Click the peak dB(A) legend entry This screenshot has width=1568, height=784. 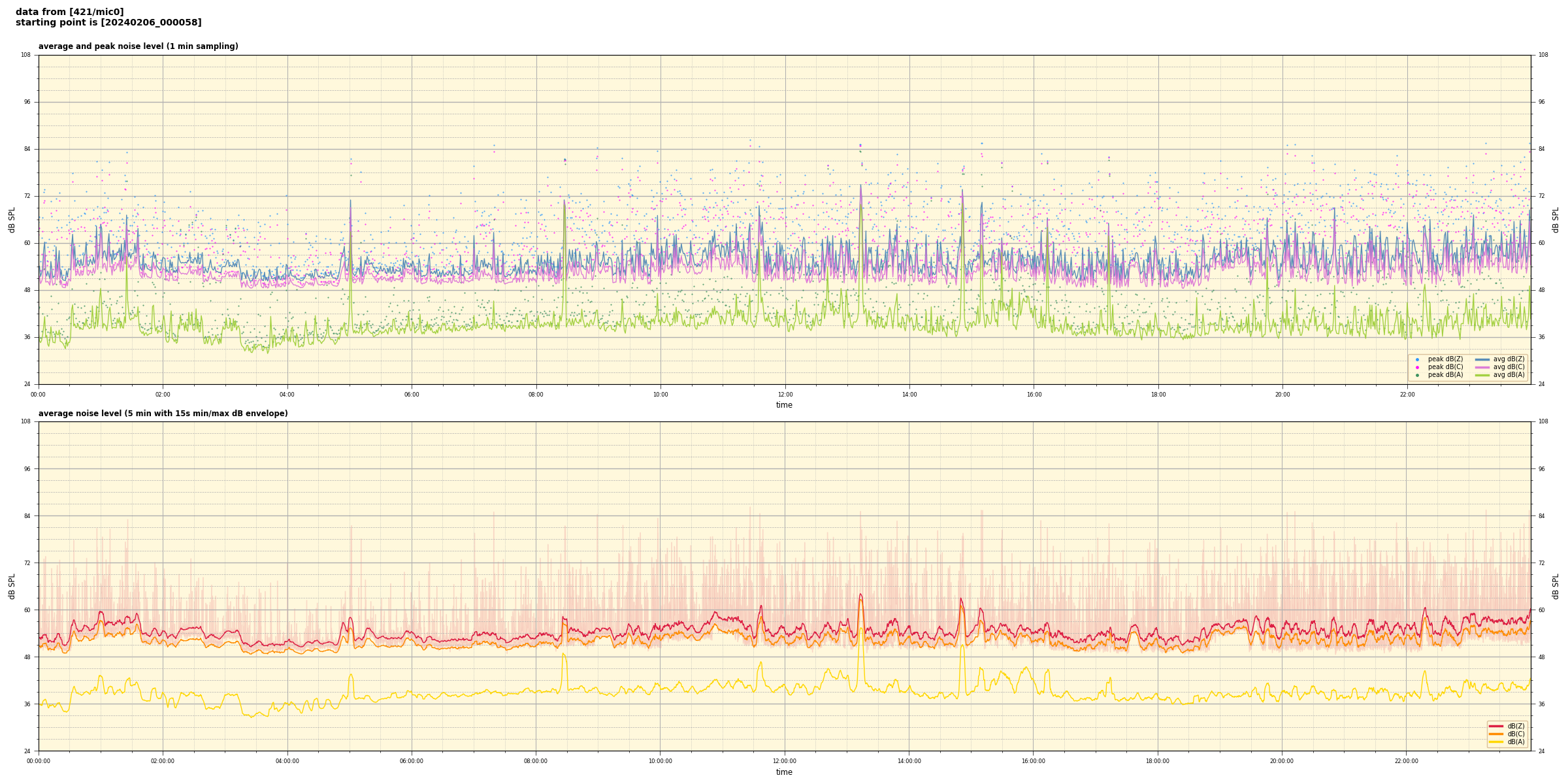1445,375
